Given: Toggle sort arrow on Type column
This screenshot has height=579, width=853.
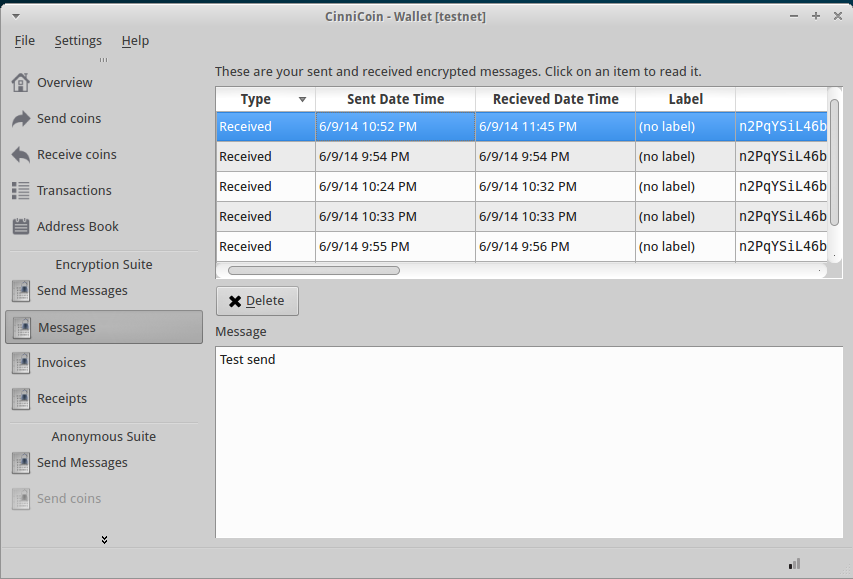Looking at the screenshot, I should pyautogui.click(x=302, y=99).
